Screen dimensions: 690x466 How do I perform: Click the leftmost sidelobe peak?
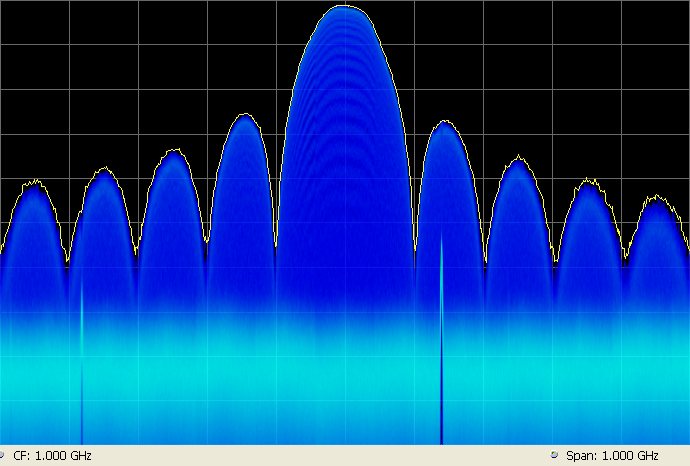34,184
